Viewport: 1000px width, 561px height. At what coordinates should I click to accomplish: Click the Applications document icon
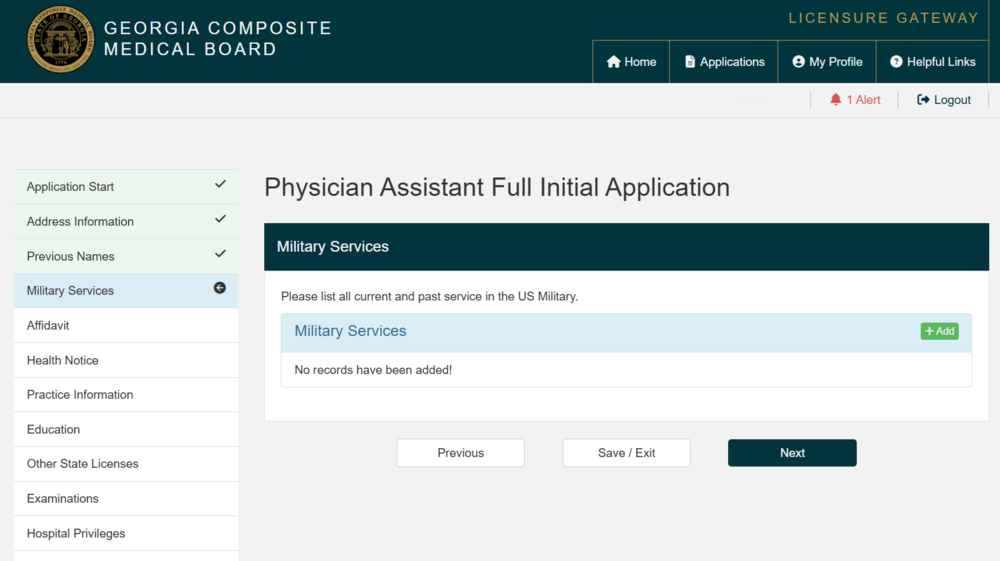click(690, 62)
